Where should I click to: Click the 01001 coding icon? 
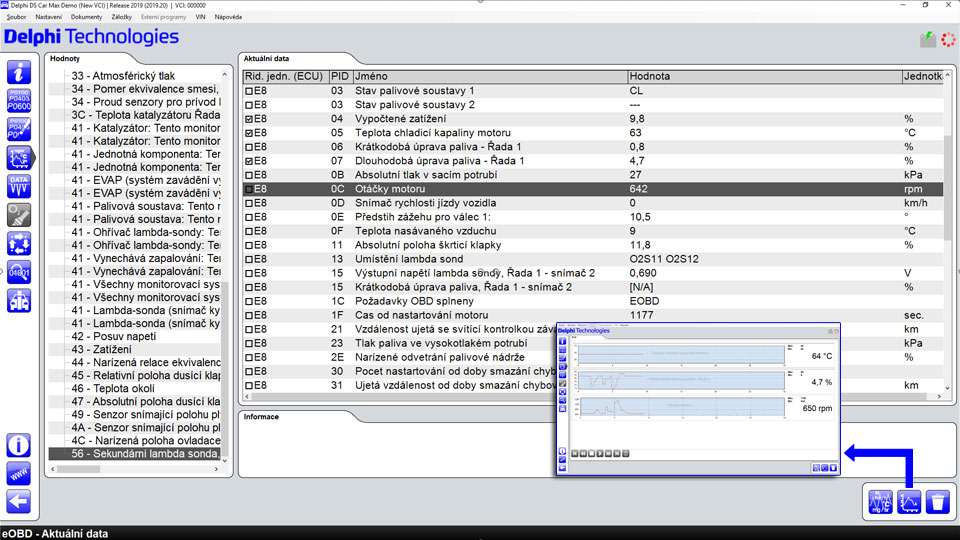point(19,272)
